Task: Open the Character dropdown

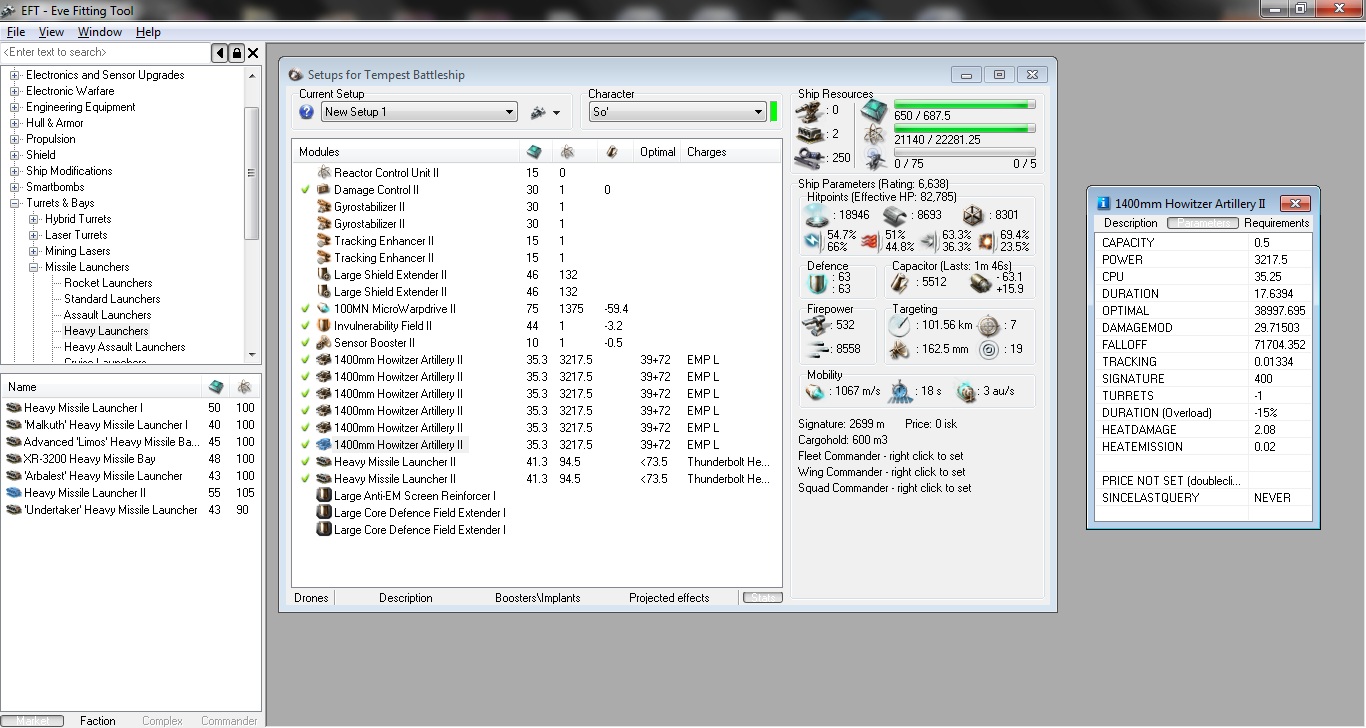Action: (678, 112)
